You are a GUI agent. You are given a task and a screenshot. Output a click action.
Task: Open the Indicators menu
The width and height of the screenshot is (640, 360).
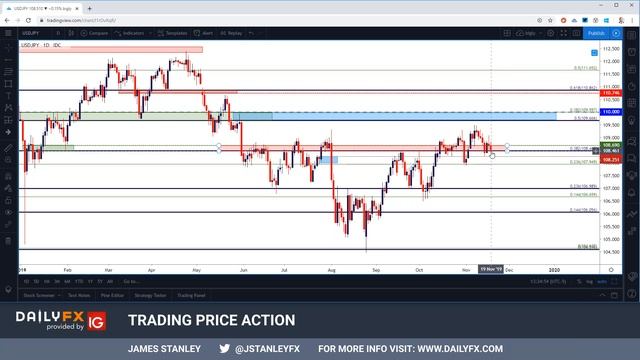tap(129, 33)
